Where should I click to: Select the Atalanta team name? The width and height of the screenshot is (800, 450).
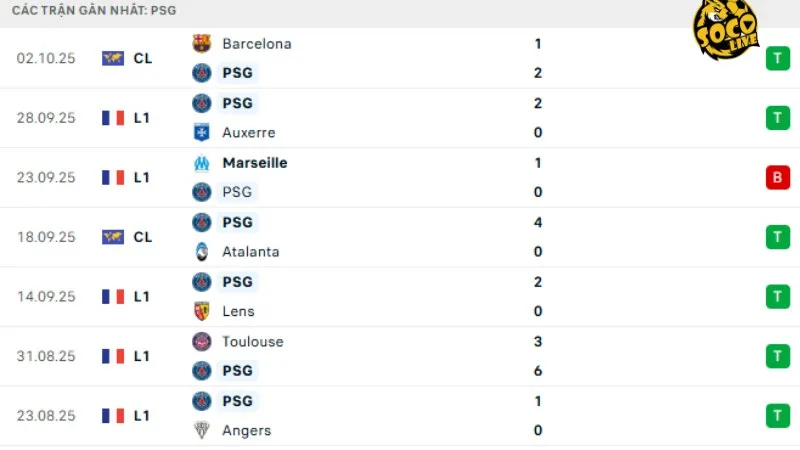(x=251, y=252)
